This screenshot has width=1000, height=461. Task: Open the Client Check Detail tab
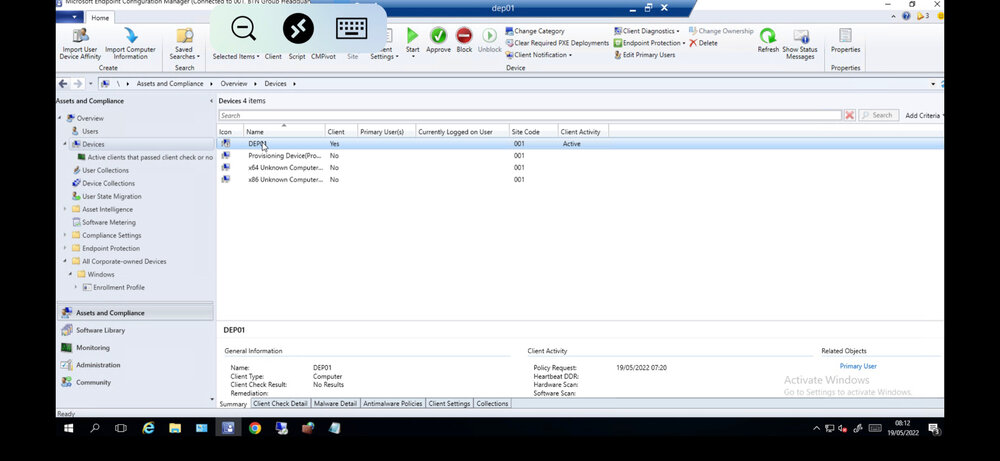[x=280, y=404]
